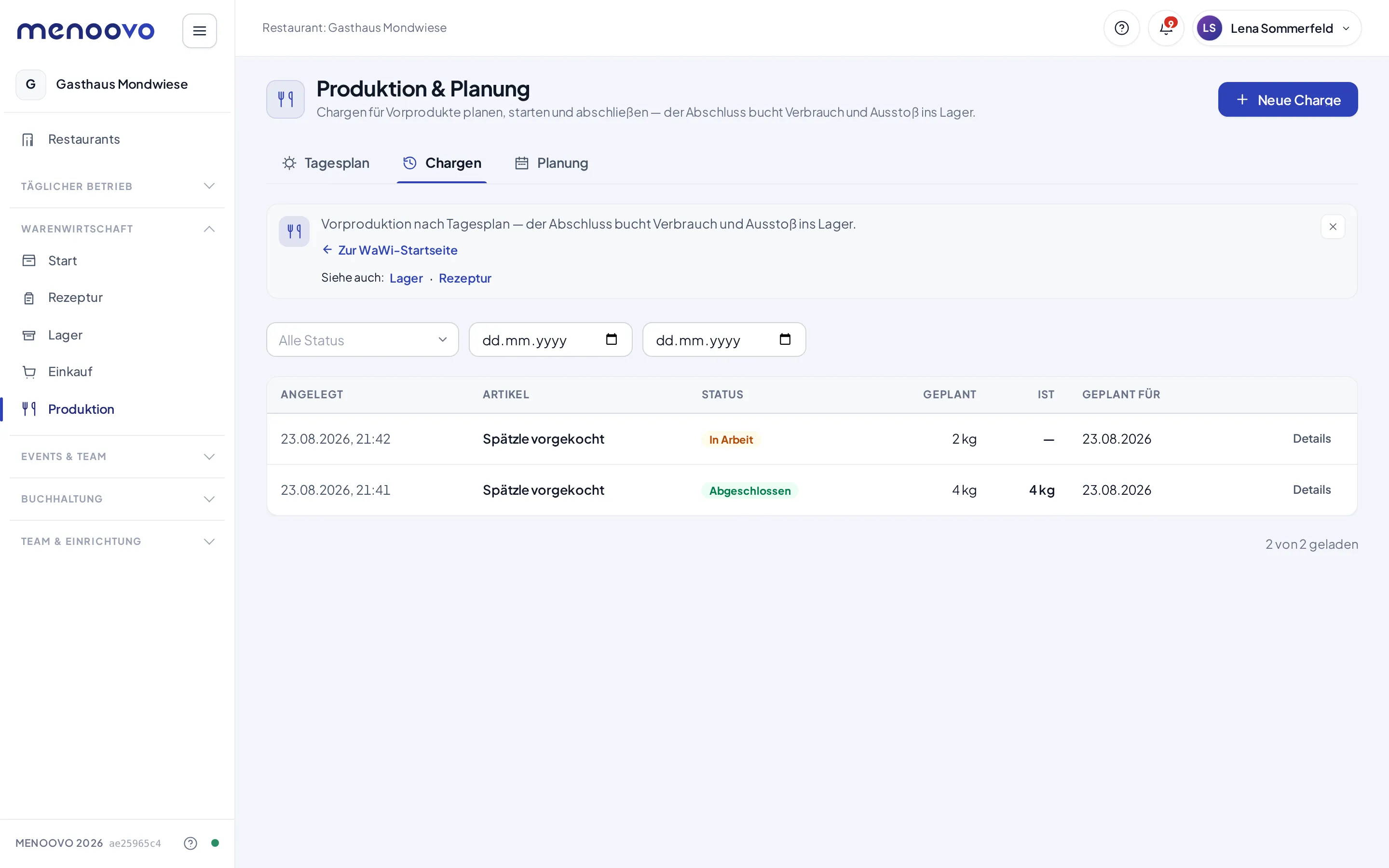This screenshot has height=868, width=1389.
Task: Collapse the Warenwirtschaft section
Action: pyautogui.click(x=117, y=229)
